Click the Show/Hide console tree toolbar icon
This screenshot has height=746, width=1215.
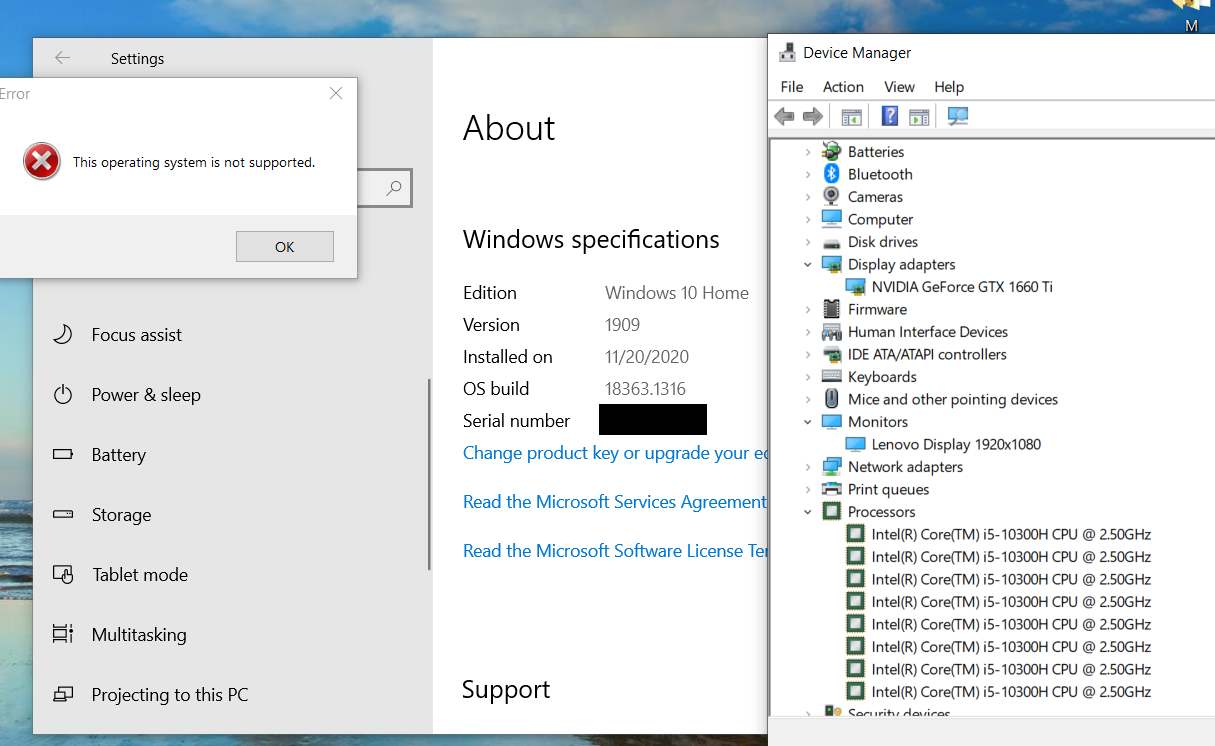point(852,117)
